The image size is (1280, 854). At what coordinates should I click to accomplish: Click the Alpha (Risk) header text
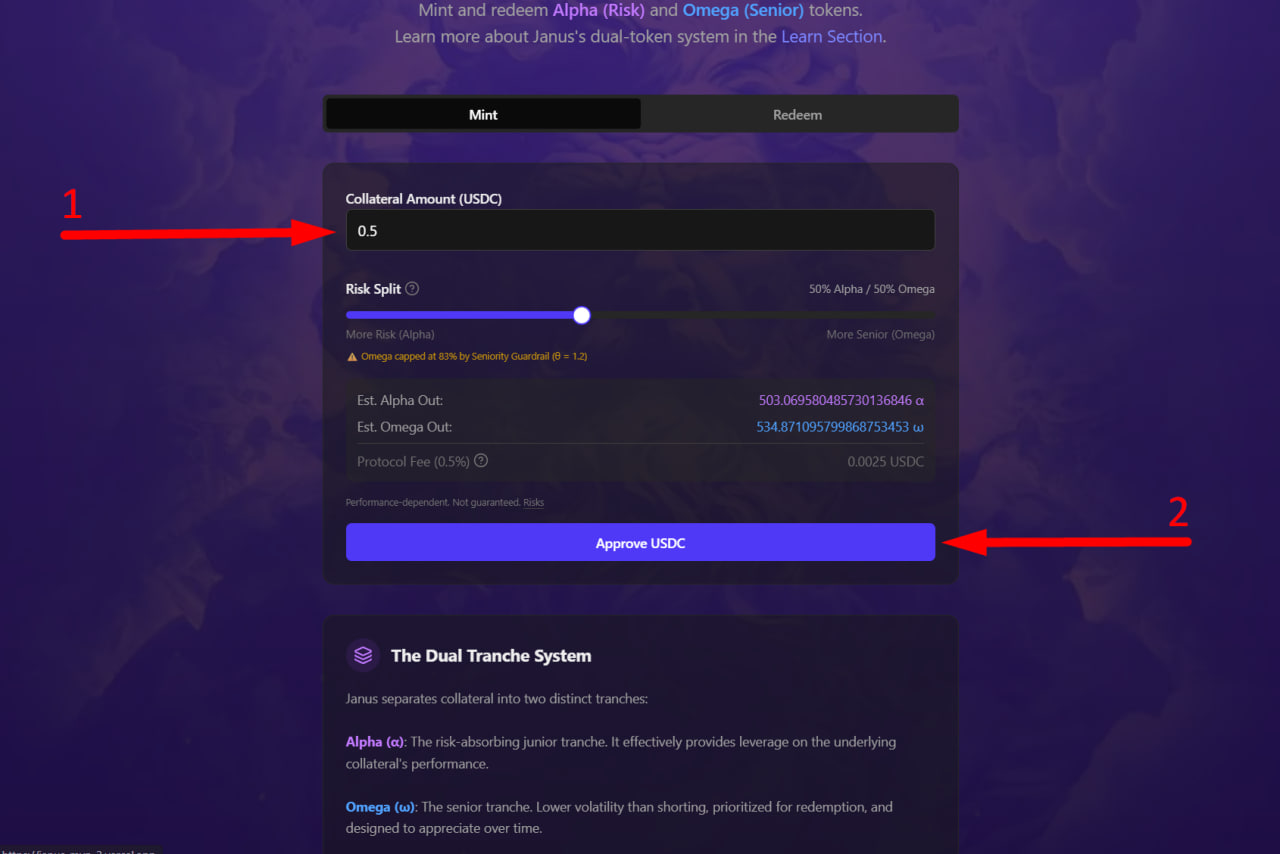pyautogui.click(x=598, y=11)
